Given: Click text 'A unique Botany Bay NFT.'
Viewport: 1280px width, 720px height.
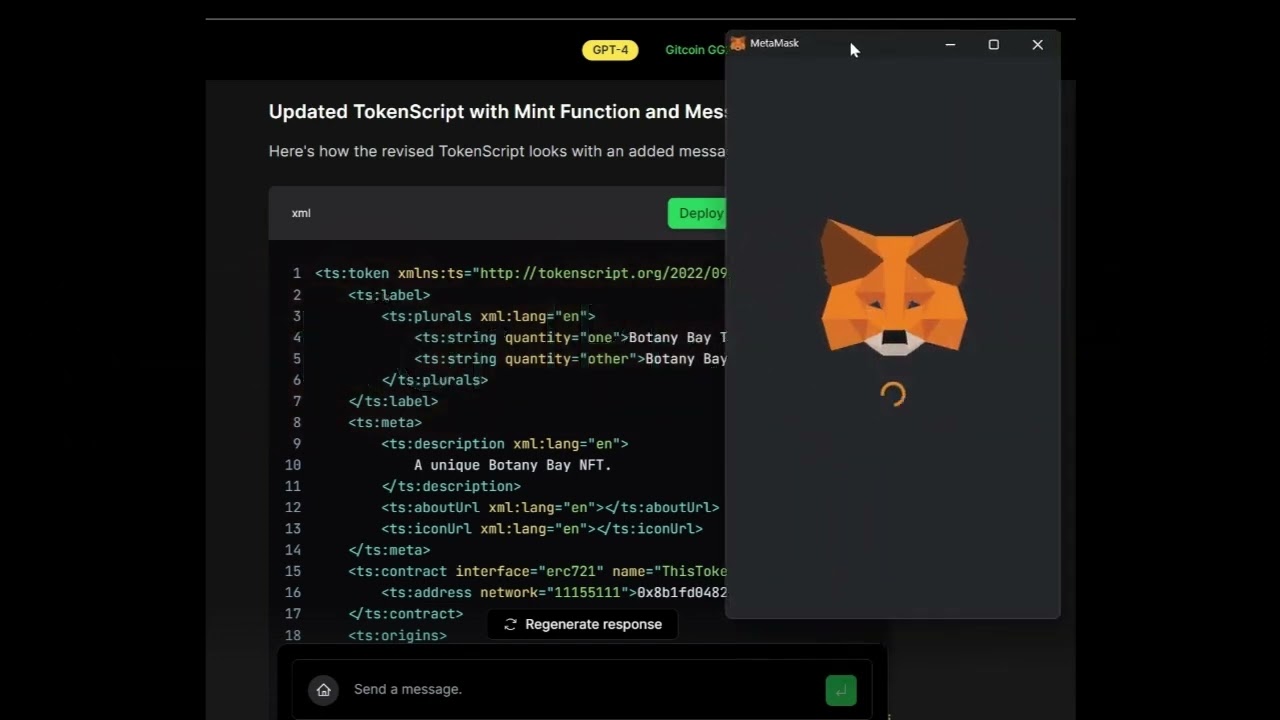Looking at the screenshot, I should click(513, 465).
